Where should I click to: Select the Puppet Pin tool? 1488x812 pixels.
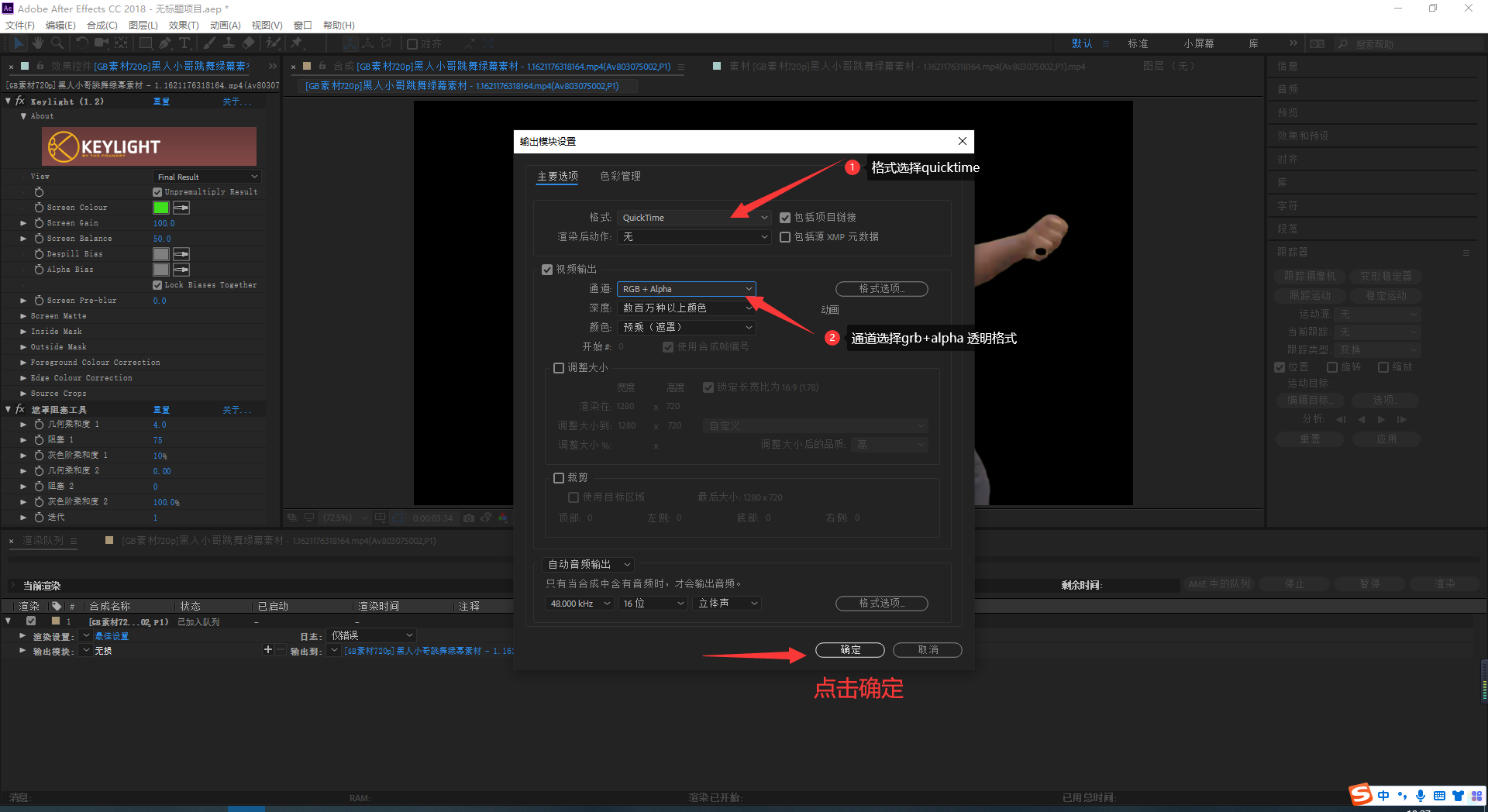[297, 43]
